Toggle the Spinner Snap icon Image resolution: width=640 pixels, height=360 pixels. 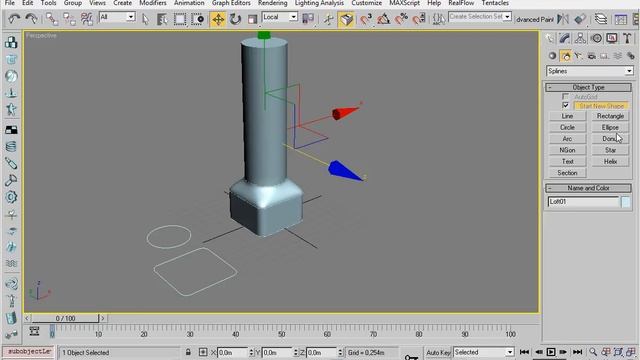pyautogui.click(x=419, y=19)
